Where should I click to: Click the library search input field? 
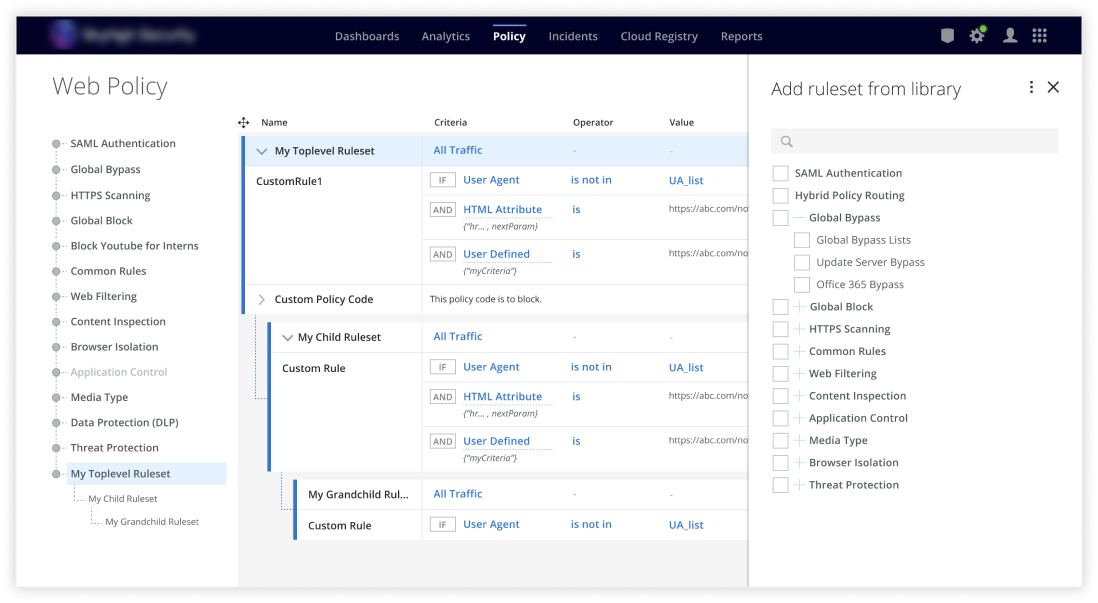pos(920,142)
